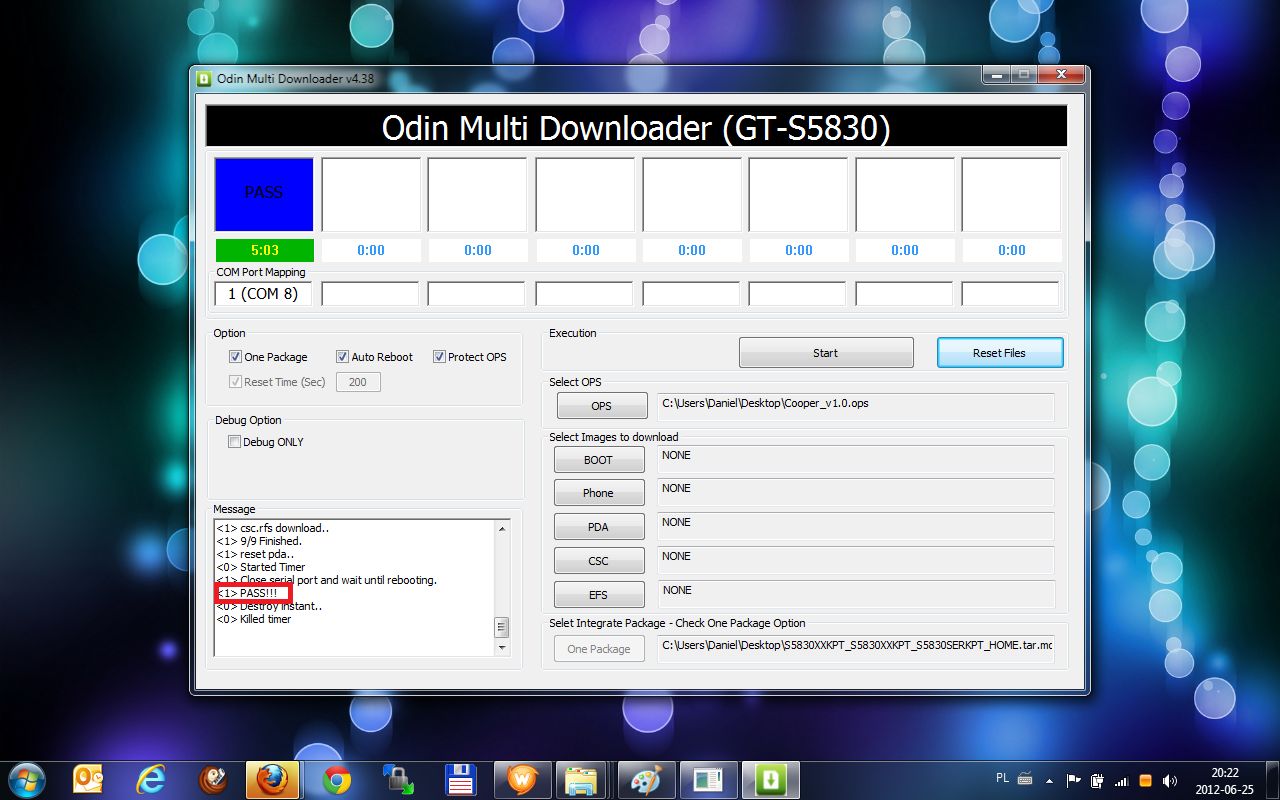Launch Outlook from the taskbar

89,779
